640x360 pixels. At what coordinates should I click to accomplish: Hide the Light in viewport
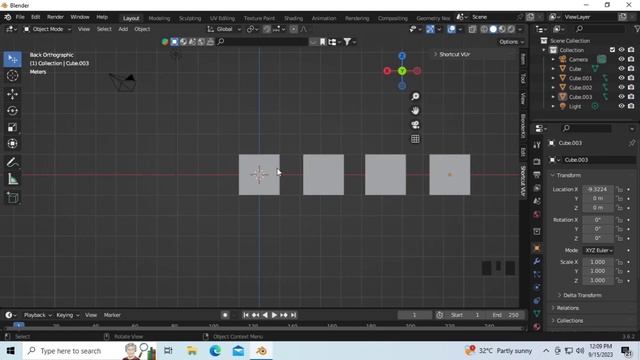pos(621,106)
